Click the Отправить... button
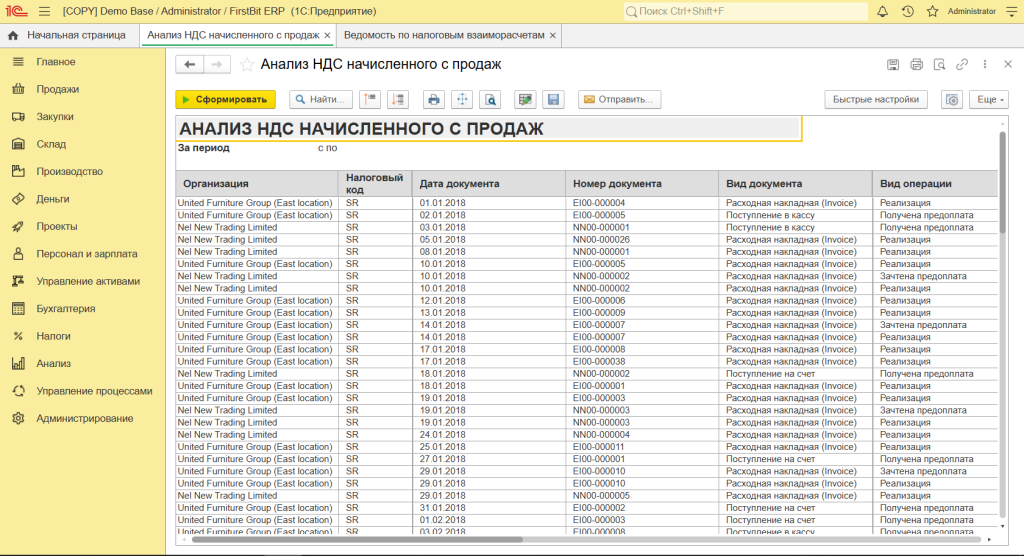Image resolution: width=1024 pixels, height=556 pixels. (x=619, y=99)
